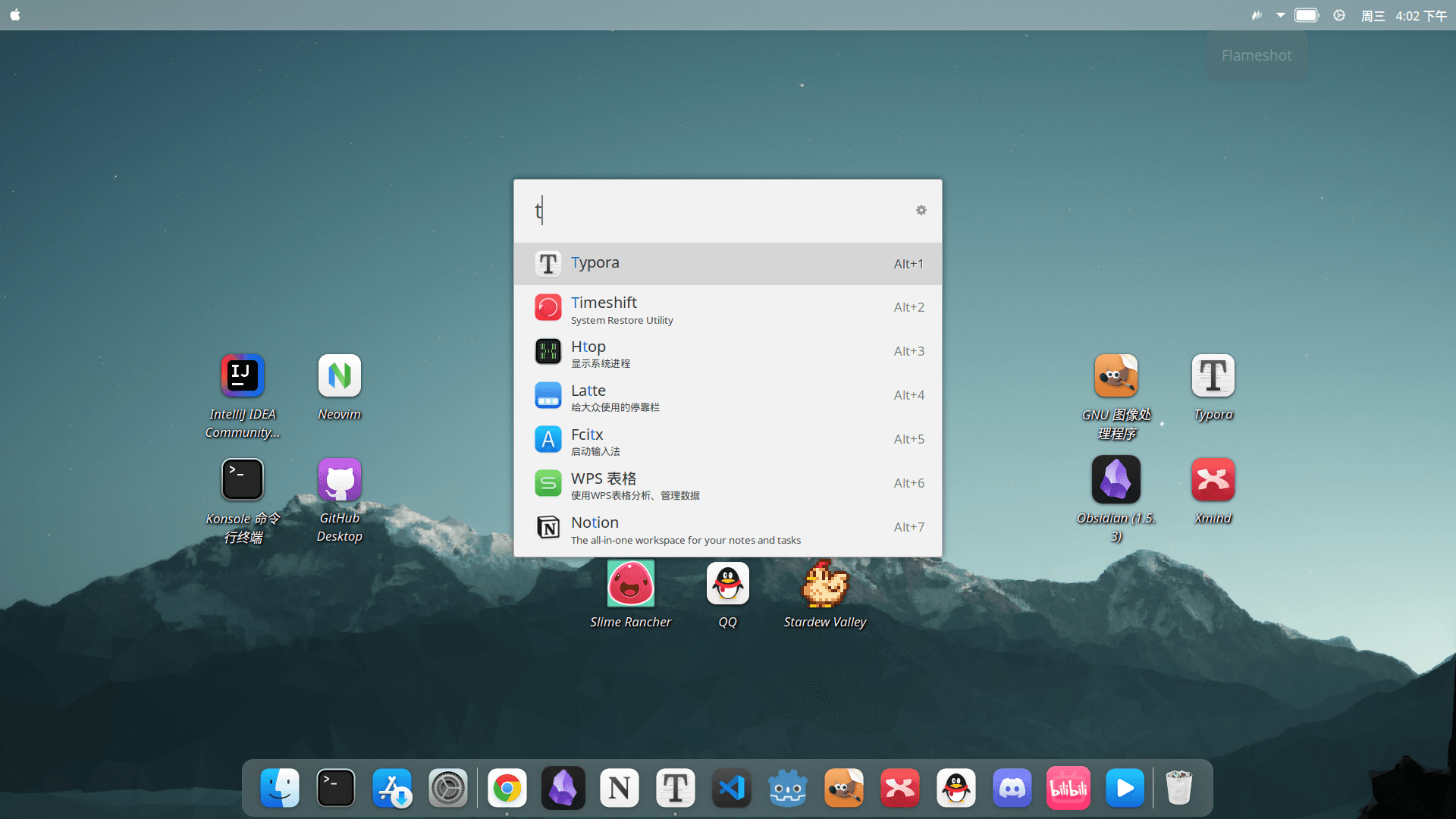Launch Konsole terminal desktop icon
This screenshot has width=1456, height=819.
243,500
